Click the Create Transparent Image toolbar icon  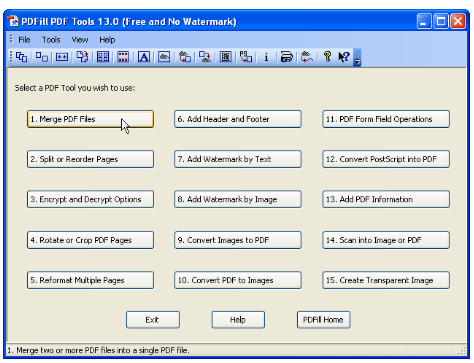click(x=307, y=57)
